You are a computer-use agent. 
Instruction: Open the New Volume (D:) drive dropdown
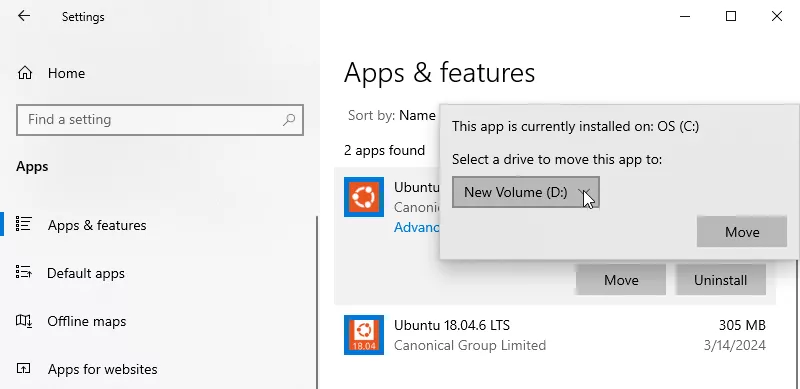click(x=526, y=192)
